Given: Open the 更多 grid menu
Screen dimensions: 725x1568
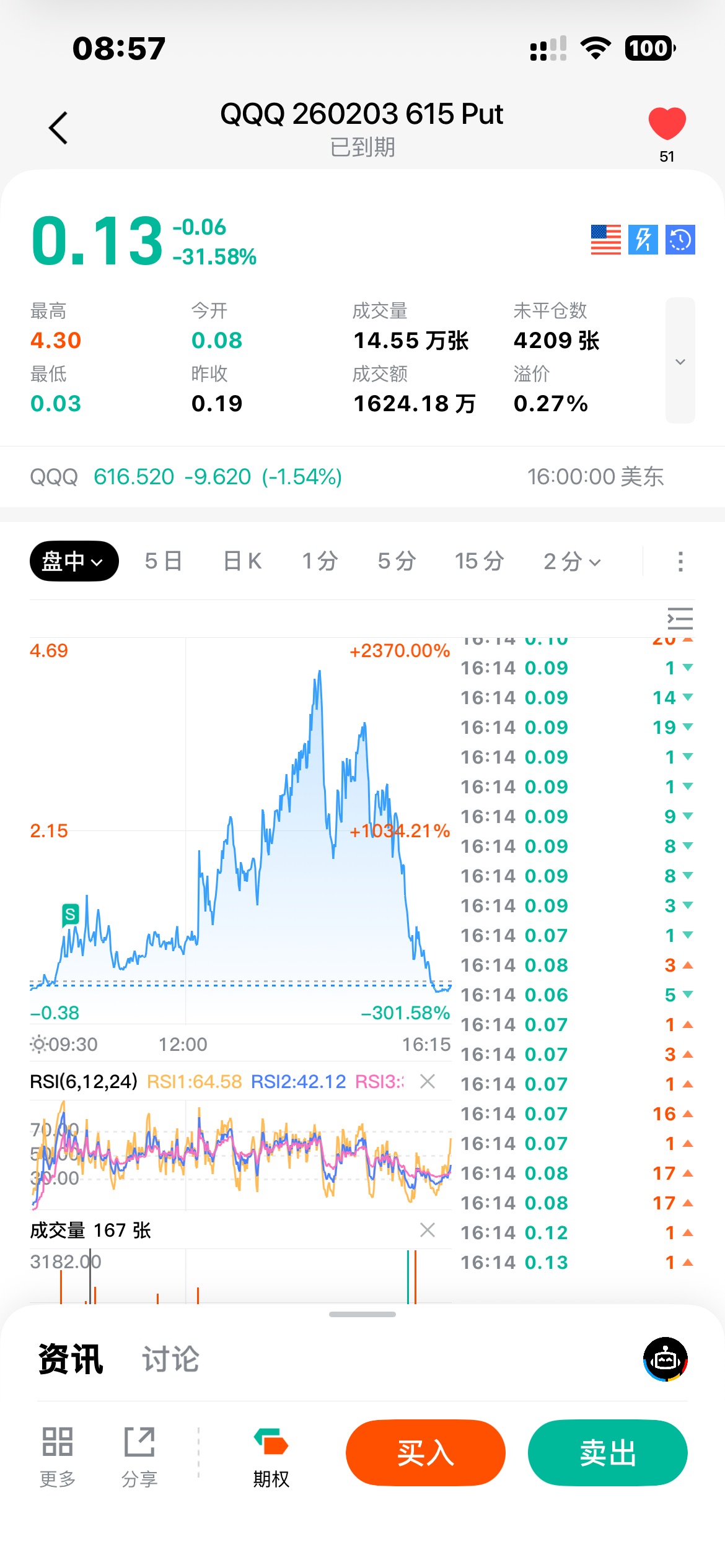Looking at the screenshot, I should pyautogui.click(x=58, y=1453).
